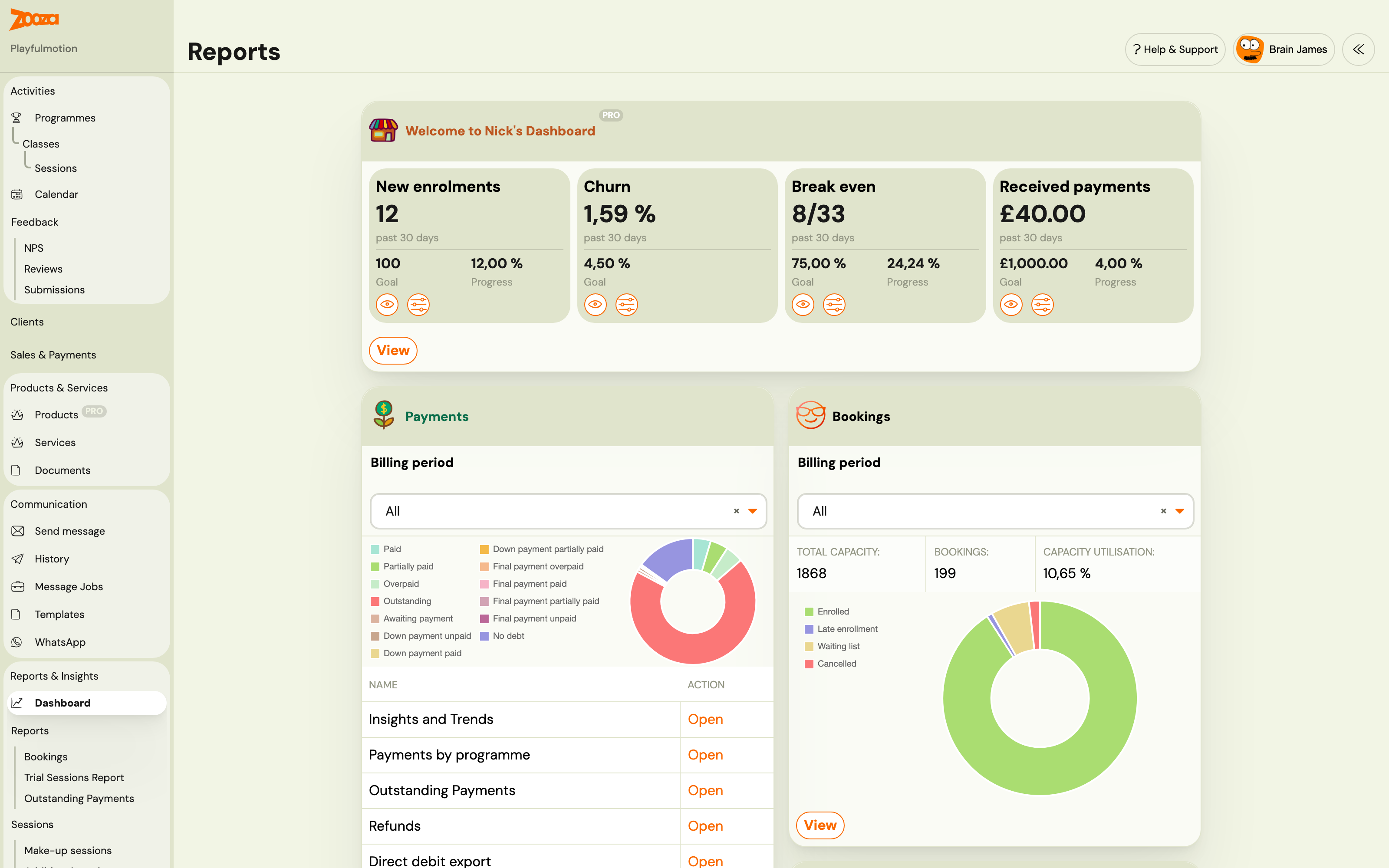Open settings sliders icon on Break even card

[834, 304]
